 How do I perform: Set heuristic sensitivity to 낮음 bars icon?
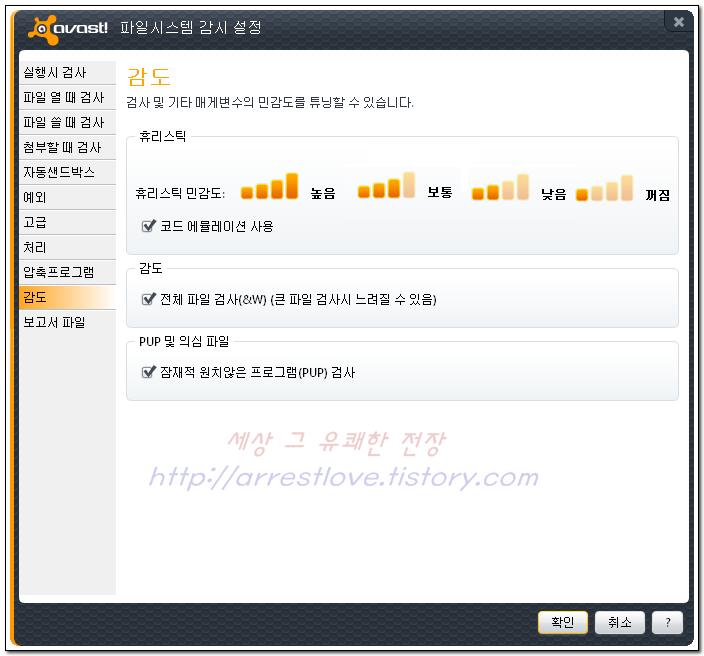[x=500, y=187]
